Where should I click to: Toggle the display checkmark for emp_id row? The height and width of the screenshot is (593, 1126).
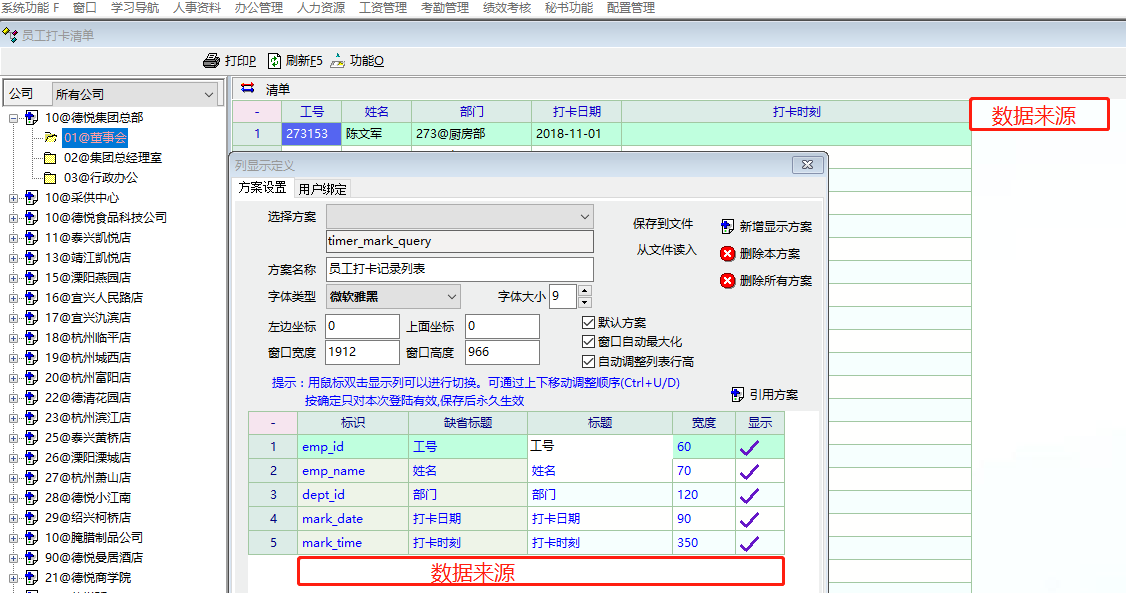click(749, 447)
